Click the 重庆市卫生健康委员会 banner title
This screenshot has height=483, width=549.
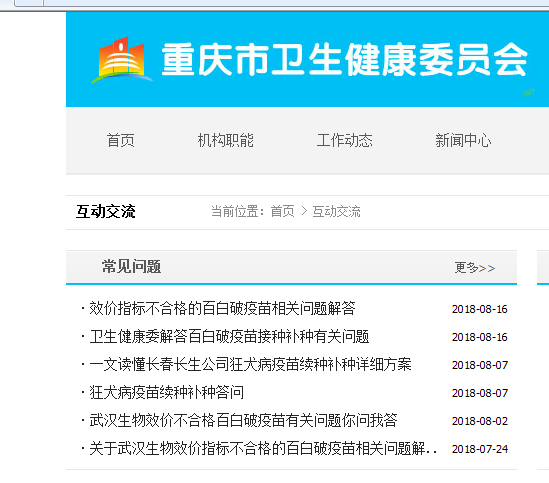[345, 60]
